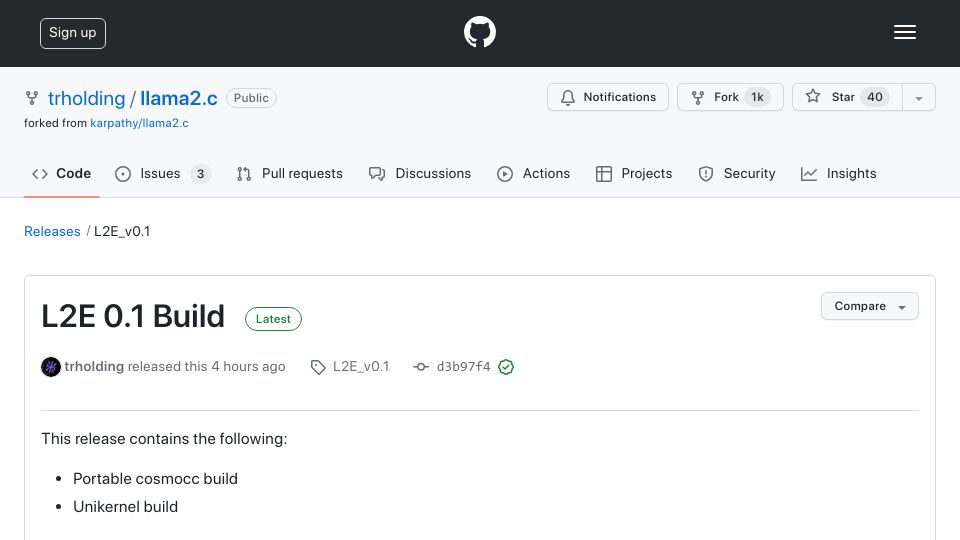The height and width of the screenshot is (540, 960).
Task: Click the green verified checkmark icon
Action: [x=506, y=367]
